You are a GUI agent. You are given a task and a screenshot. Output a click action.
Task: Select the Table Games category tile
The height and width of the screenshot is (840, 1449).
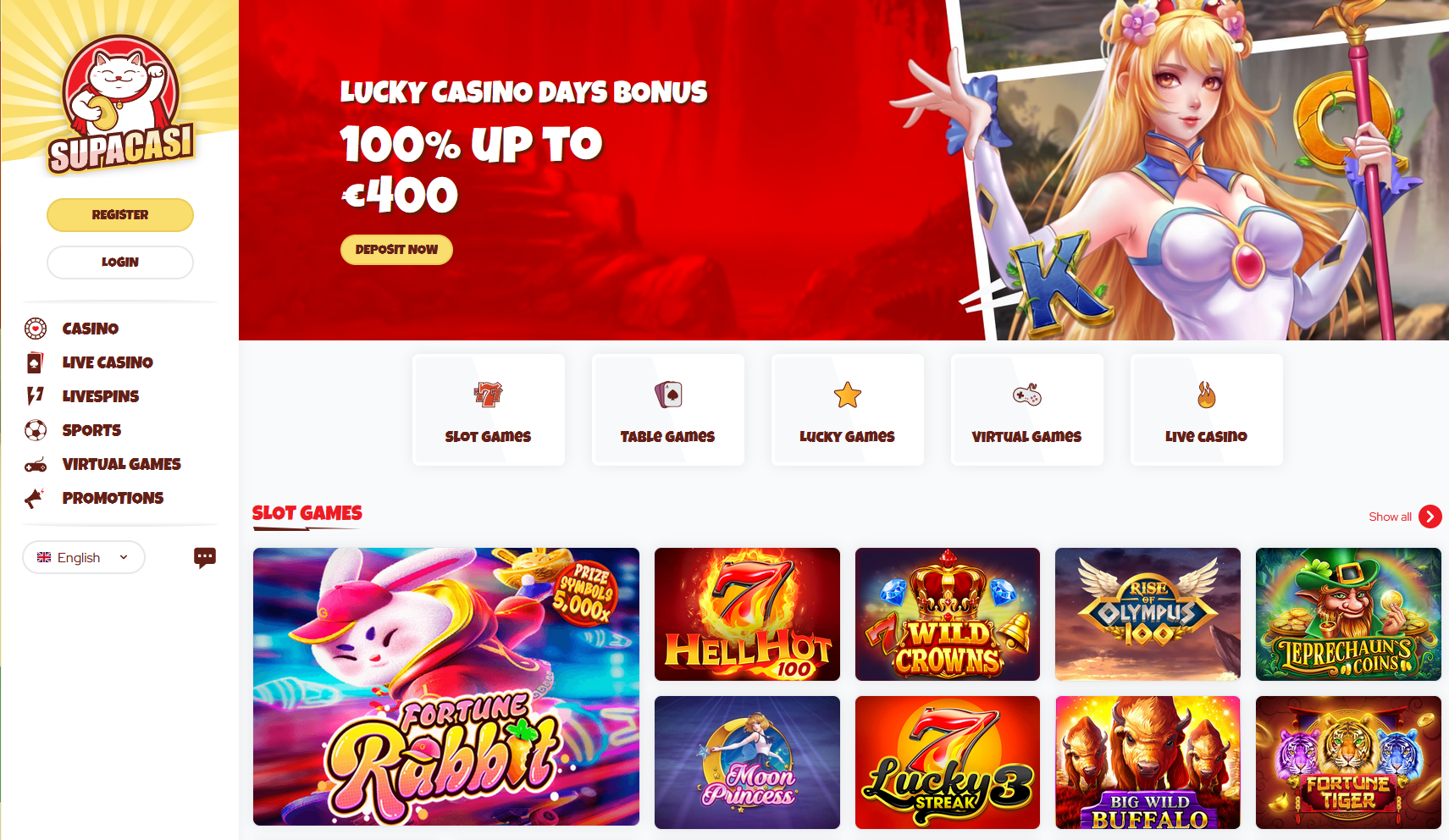[x=668, y=410]
